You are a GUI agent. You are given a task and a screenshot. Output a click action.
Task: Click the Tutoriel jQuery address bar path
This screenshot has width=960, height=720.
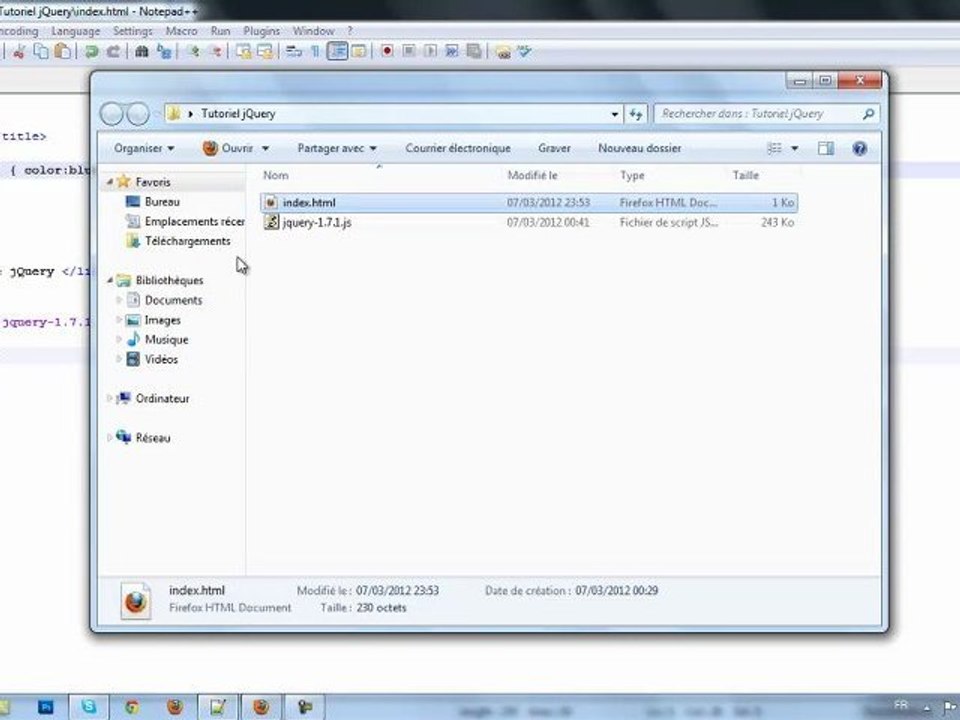click(238, 114)
